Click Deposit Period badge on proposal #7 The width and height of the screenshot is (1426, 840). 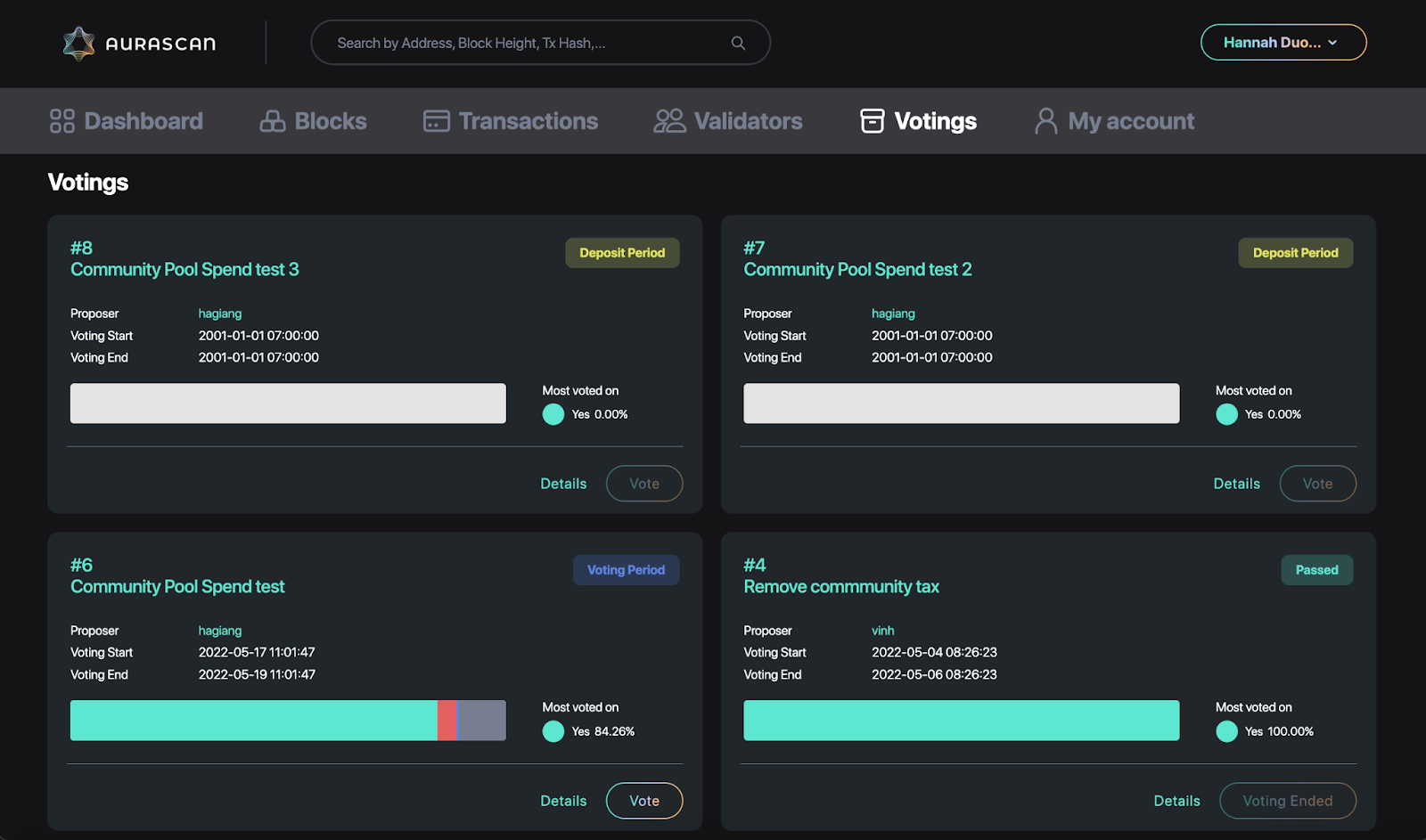click(1296, 253)
